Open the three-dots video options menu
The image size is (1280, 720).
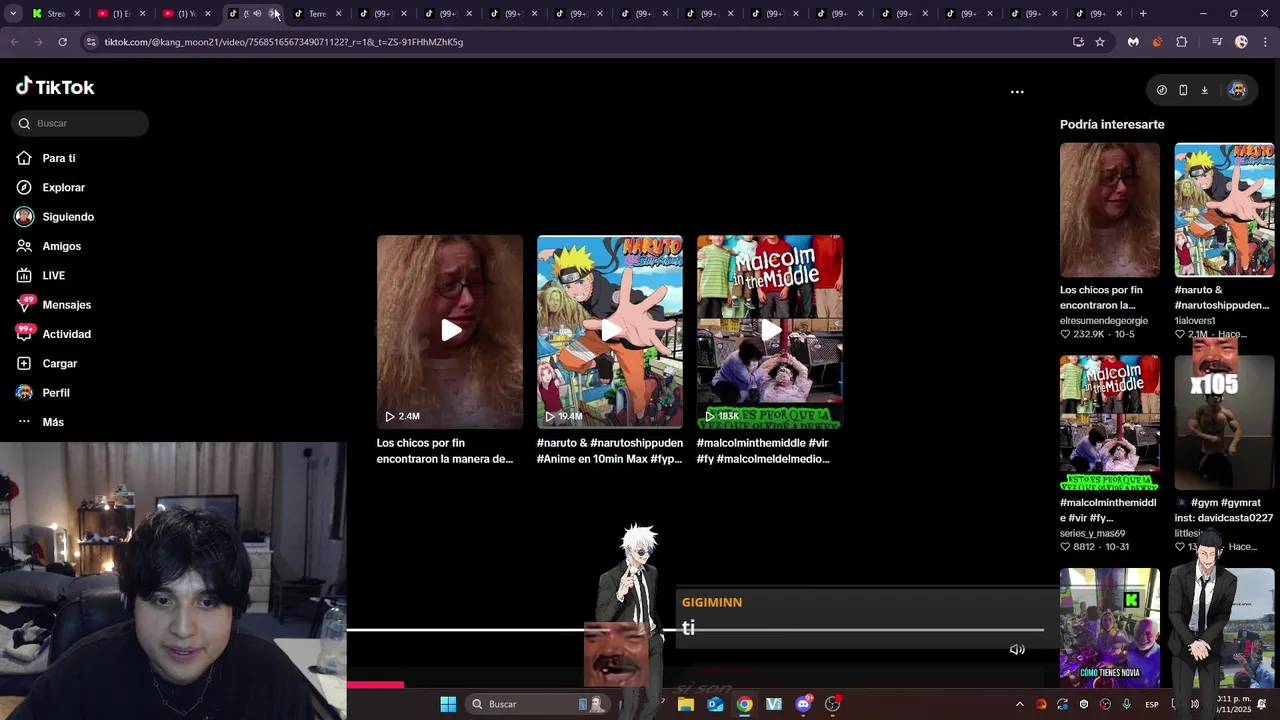(x=1017, y=92)
